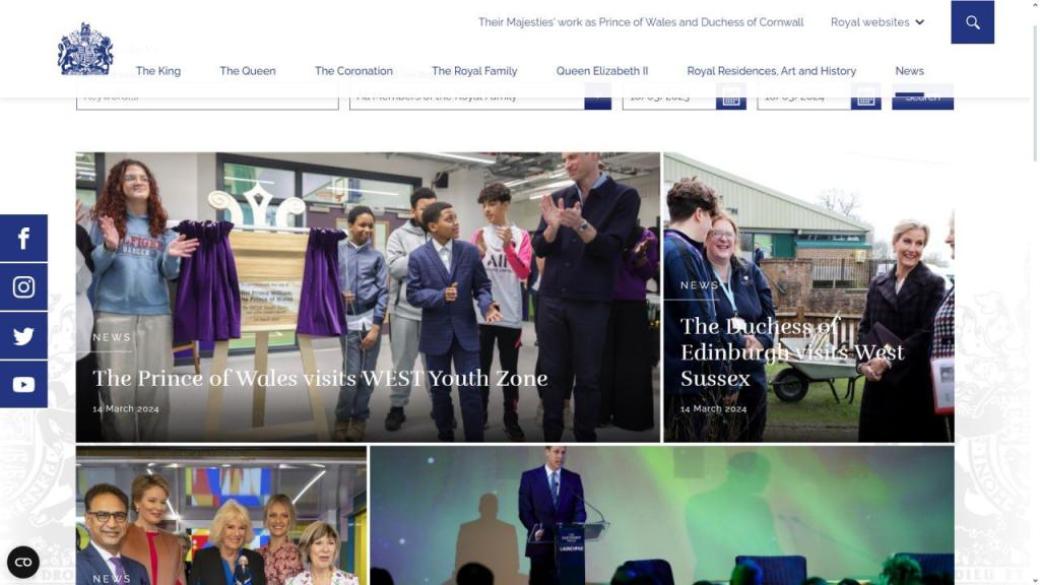This screenshot has width=1040, height=585.
Task: Open the cookie settings round icon
Action: [23, 562]
